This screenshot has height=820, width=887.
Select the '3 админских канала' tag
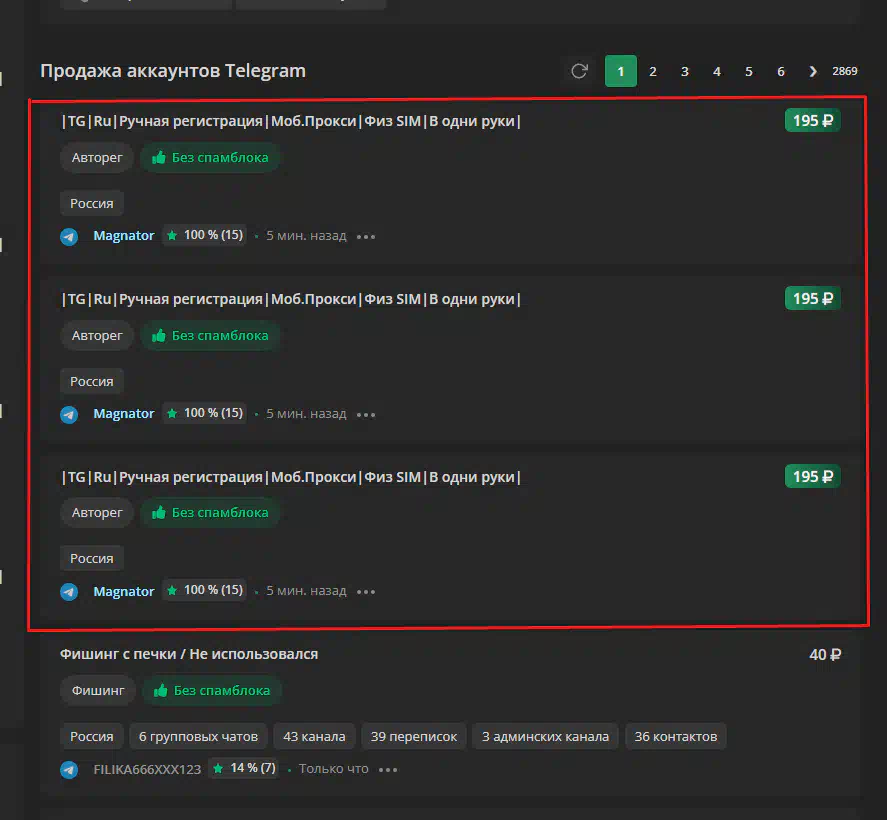545,737
